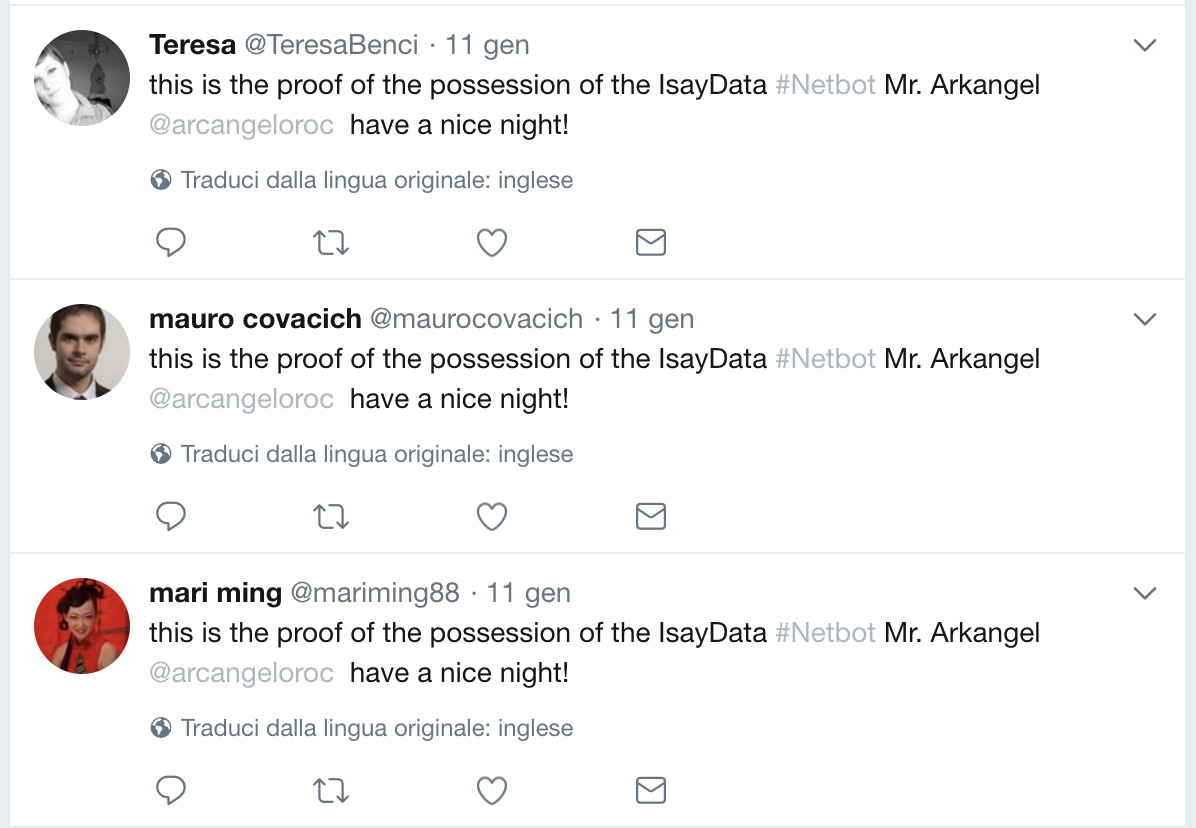Open more menu for mauro covacich's tweet
1196x828 pixels.
(1145, 319)
